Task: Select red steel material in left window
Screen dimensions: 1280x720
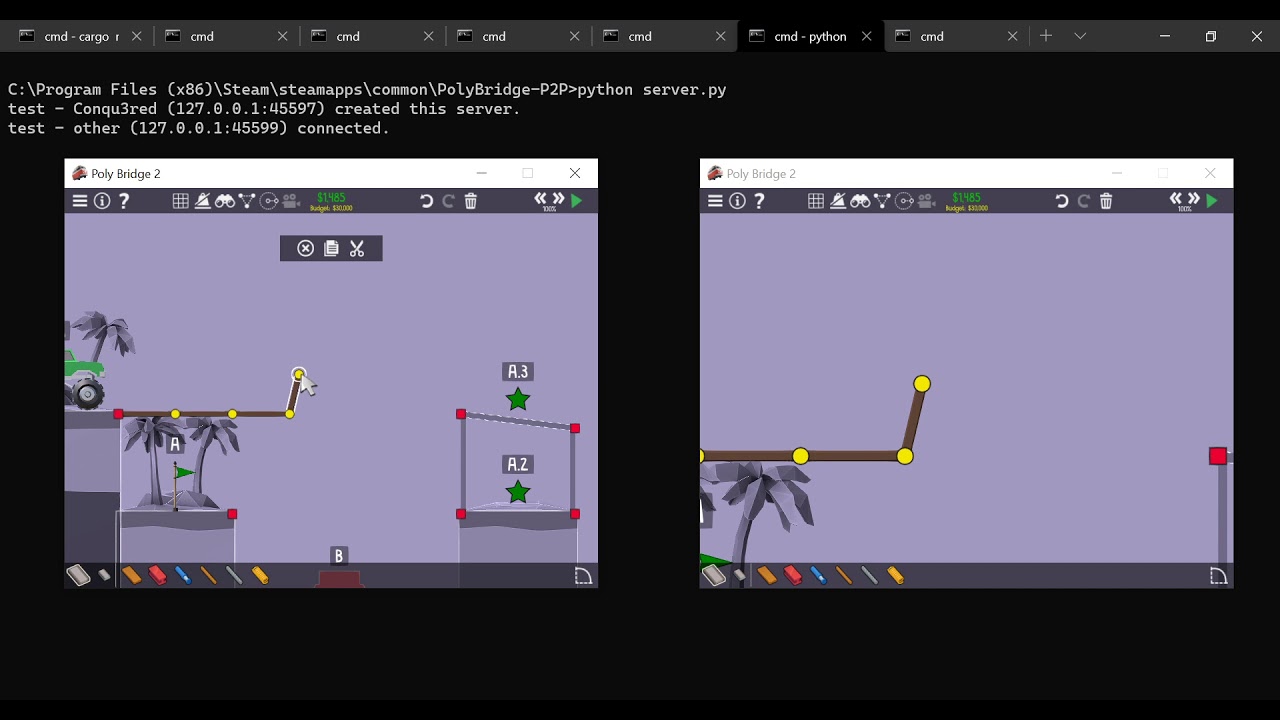Action: pos(157,575)
